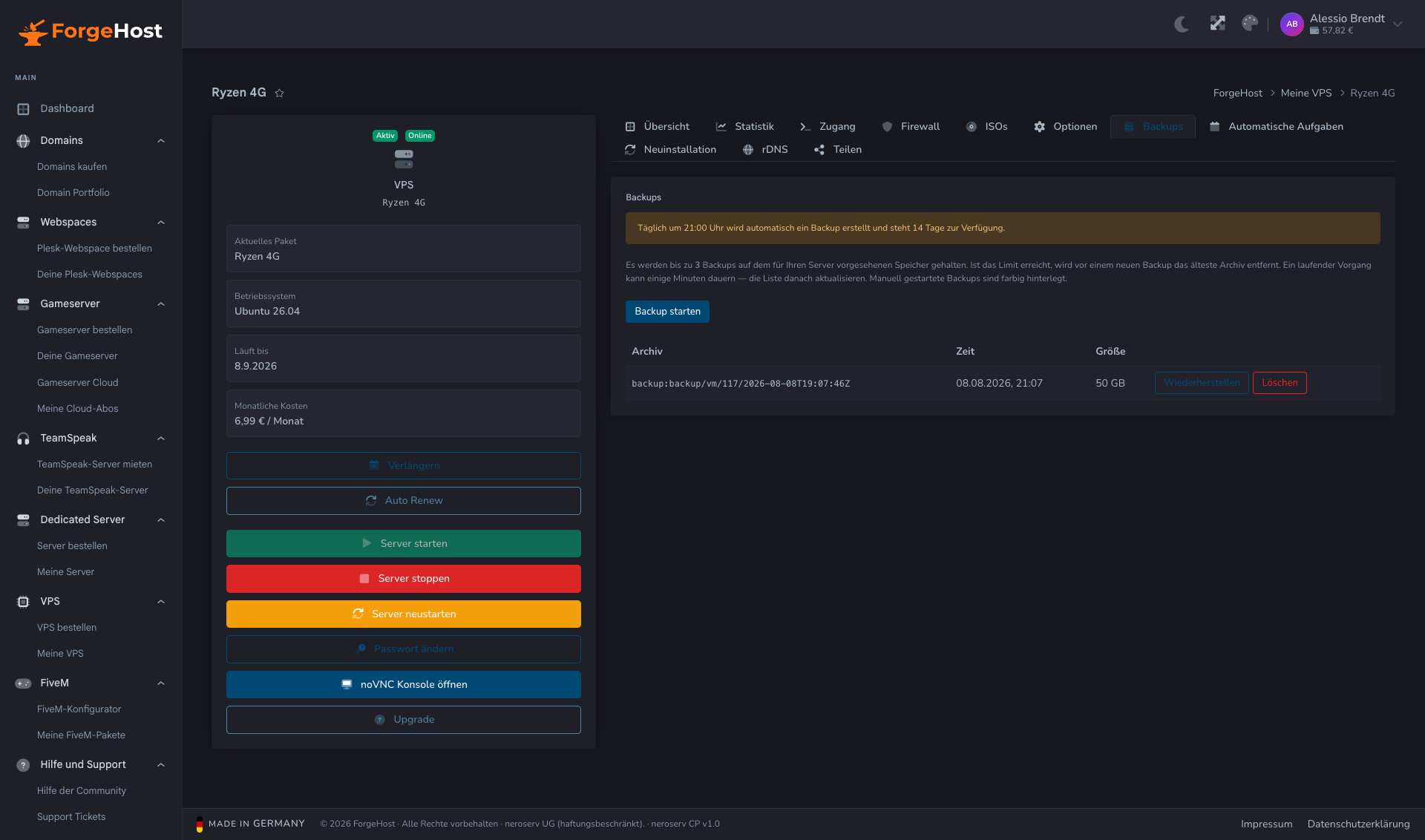Screen dimensions: 1425x840
Task: Click the Hilfe und Support question icon
Action: [23, 765]
